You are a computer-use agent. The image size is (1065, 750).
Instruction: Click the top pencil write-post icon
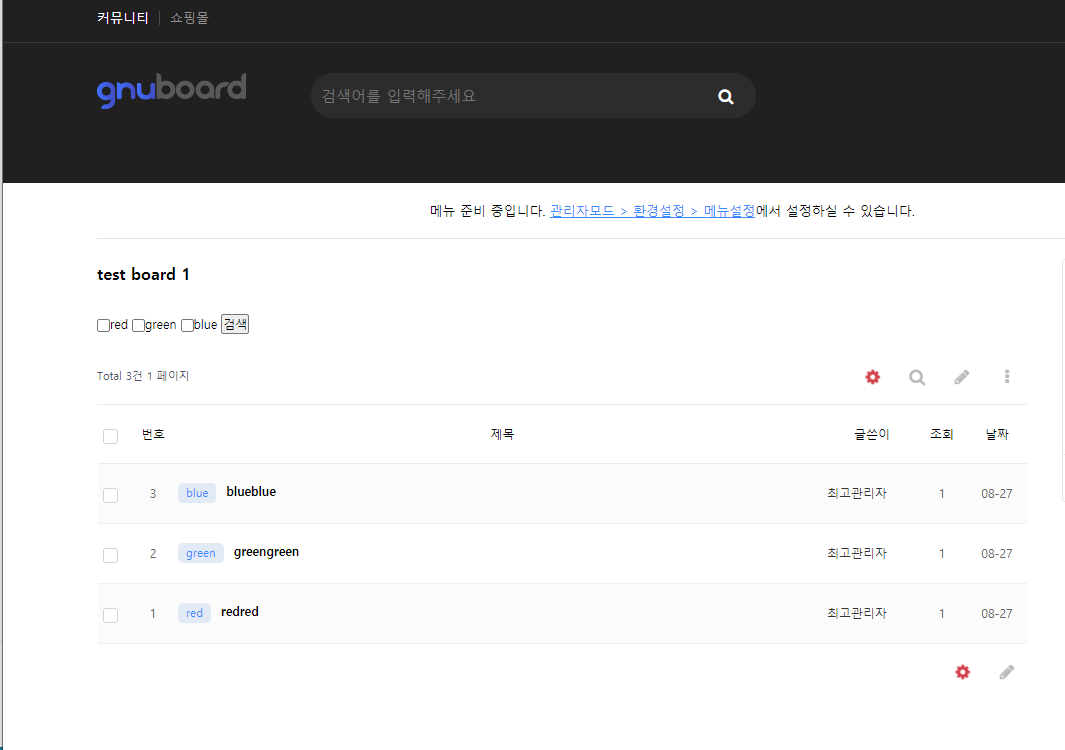(961, 377)
